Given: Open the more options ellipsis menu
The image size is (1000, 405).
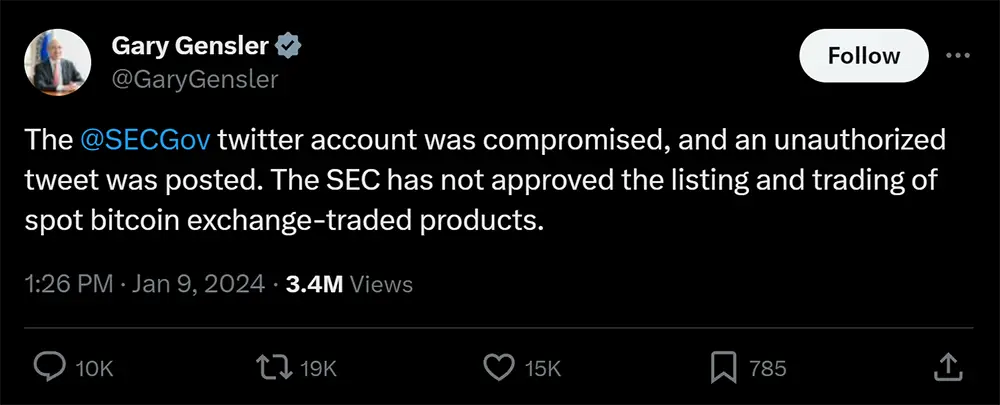Looking at the screenshot, I should coord(958,56).
